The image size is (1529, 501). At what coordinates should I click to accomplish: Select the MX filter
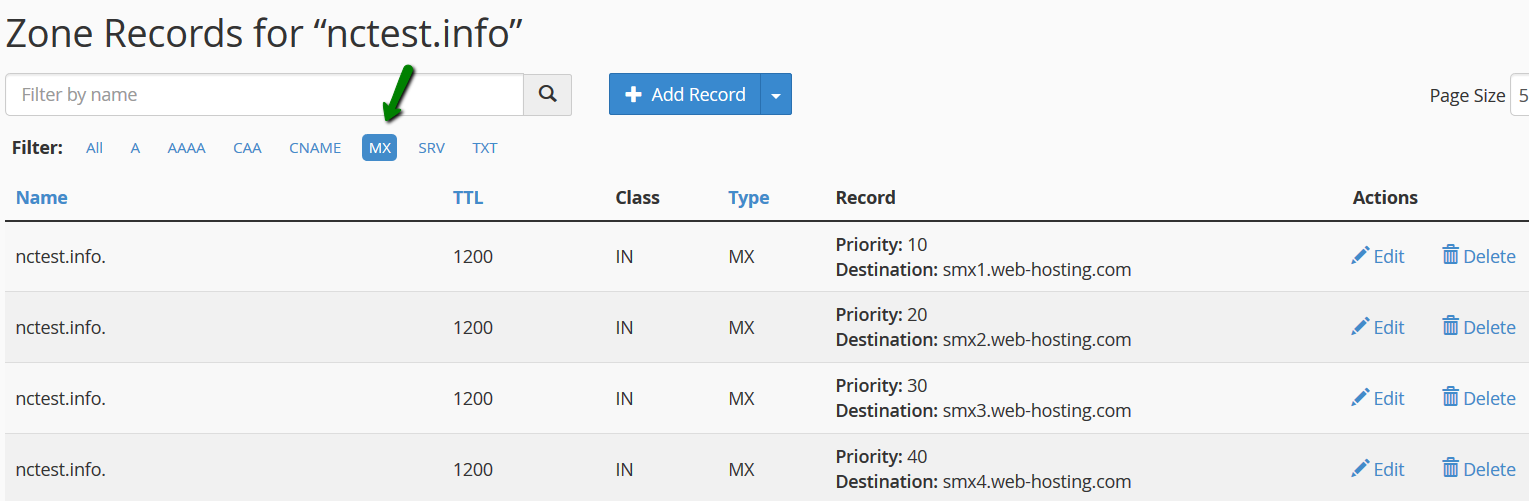380,148
